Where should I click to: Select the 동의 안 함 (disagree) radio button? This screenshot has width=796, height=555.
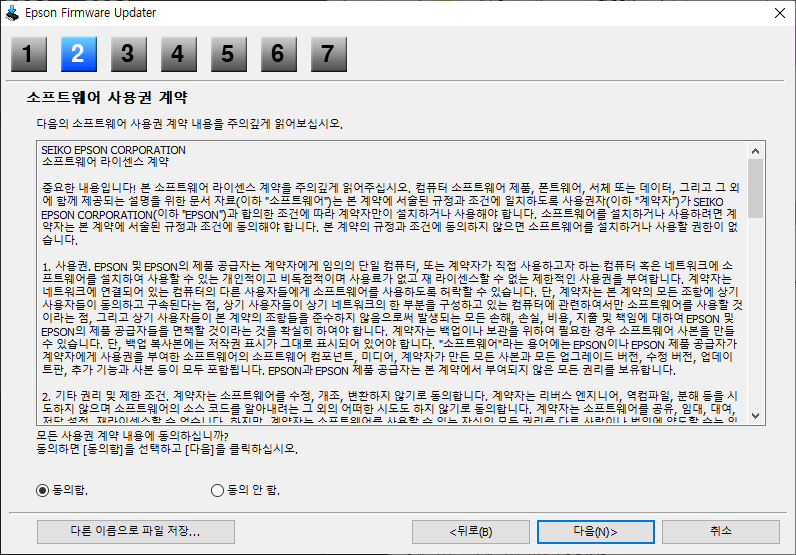point(217,491)
